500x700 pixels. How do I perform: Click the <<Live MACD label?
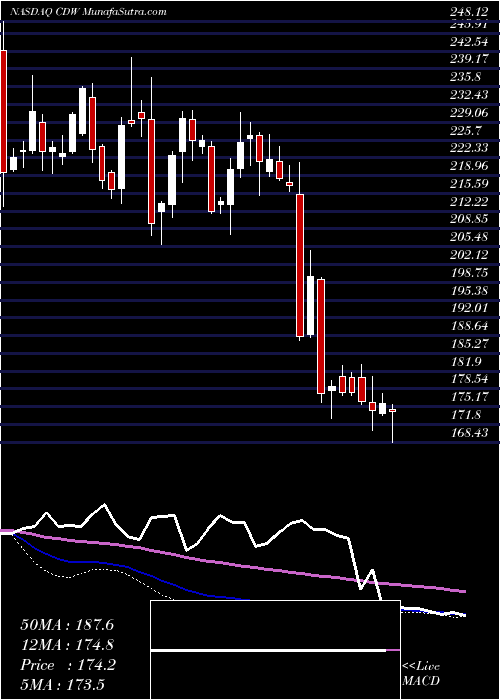coord(421,674)
